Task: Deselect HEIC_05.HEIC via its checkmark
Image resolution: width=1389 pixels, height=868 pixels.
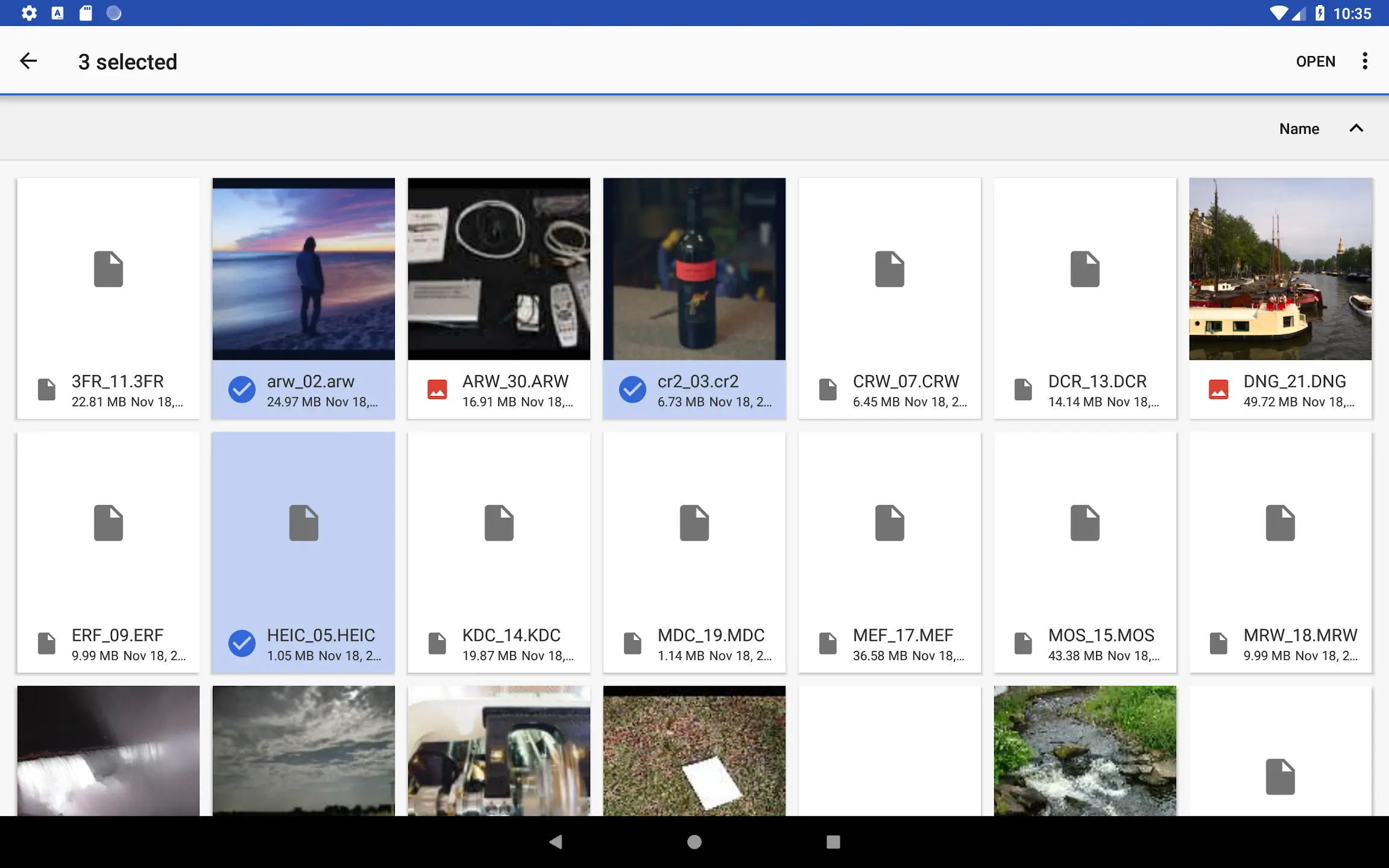Action: (242, 643)
